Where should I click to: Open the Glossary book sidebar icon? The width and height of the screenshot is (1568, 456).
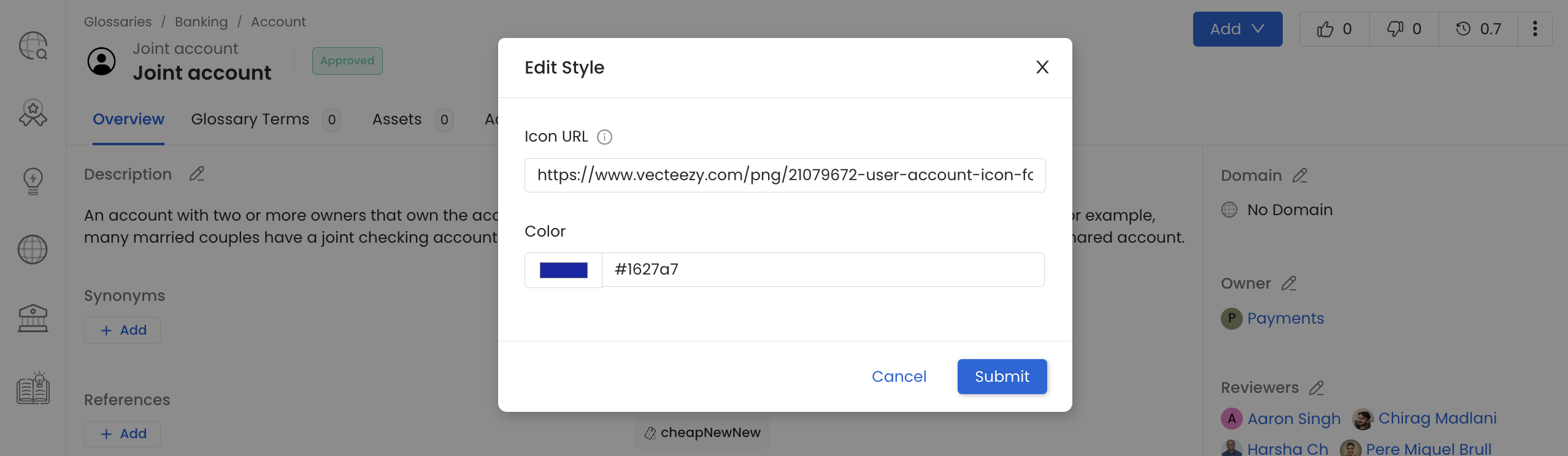click(x=33, y=388)
